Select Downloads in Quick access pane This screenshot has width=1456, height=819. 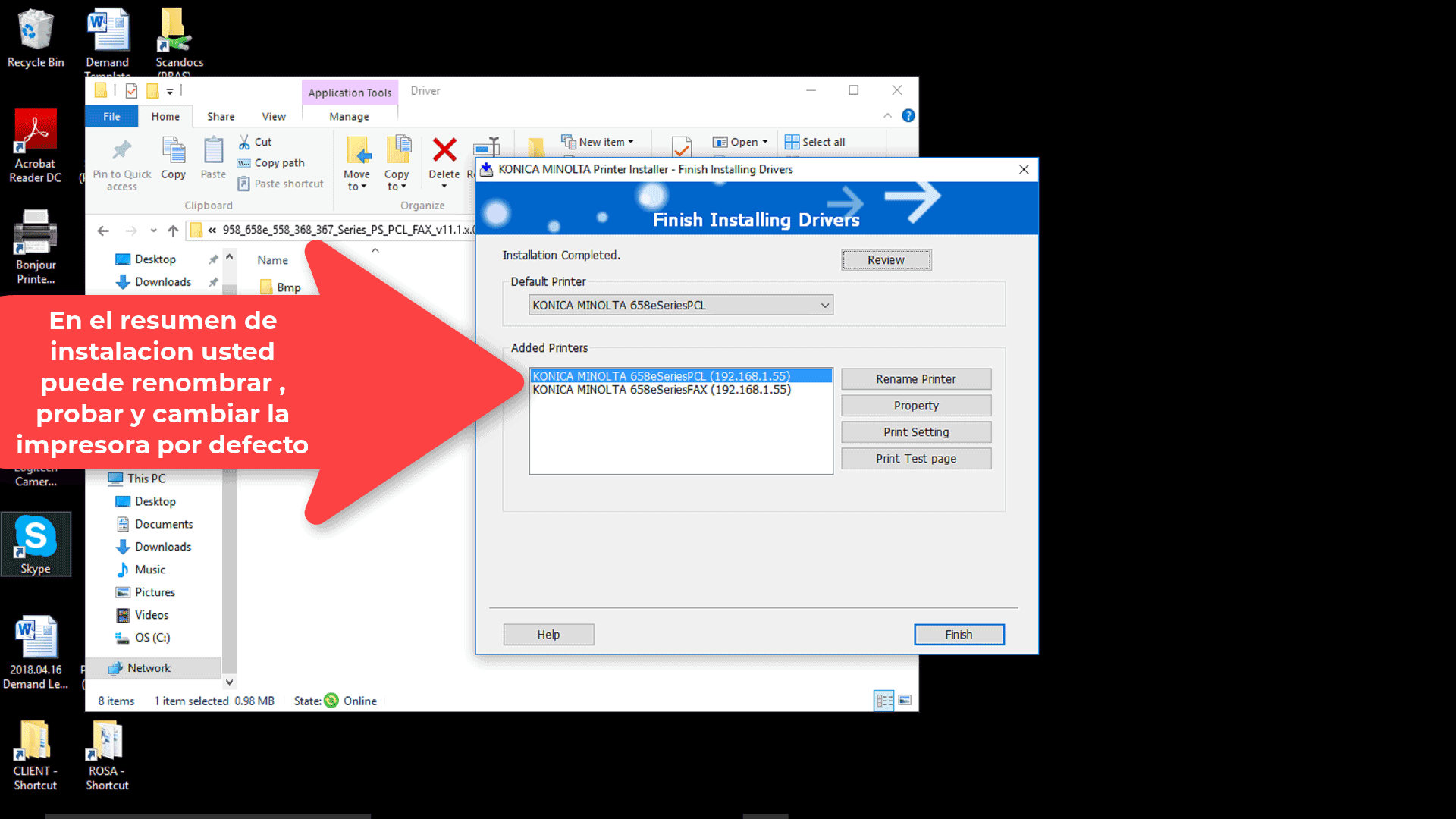click(x=162, y=282)
